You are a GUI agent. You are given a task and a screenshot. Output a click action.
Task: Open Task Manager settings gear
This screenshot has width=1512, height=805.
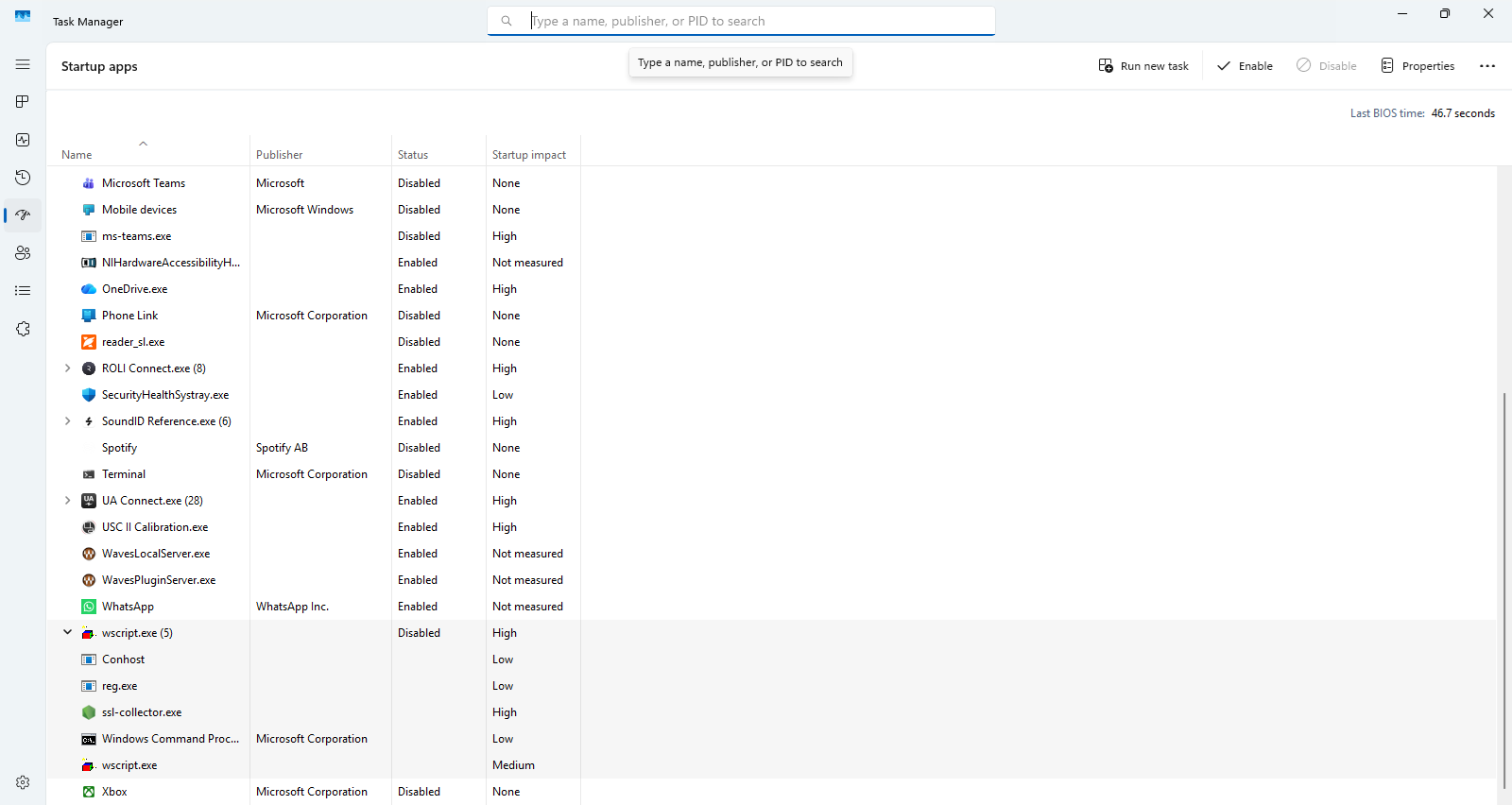point(23,782)
